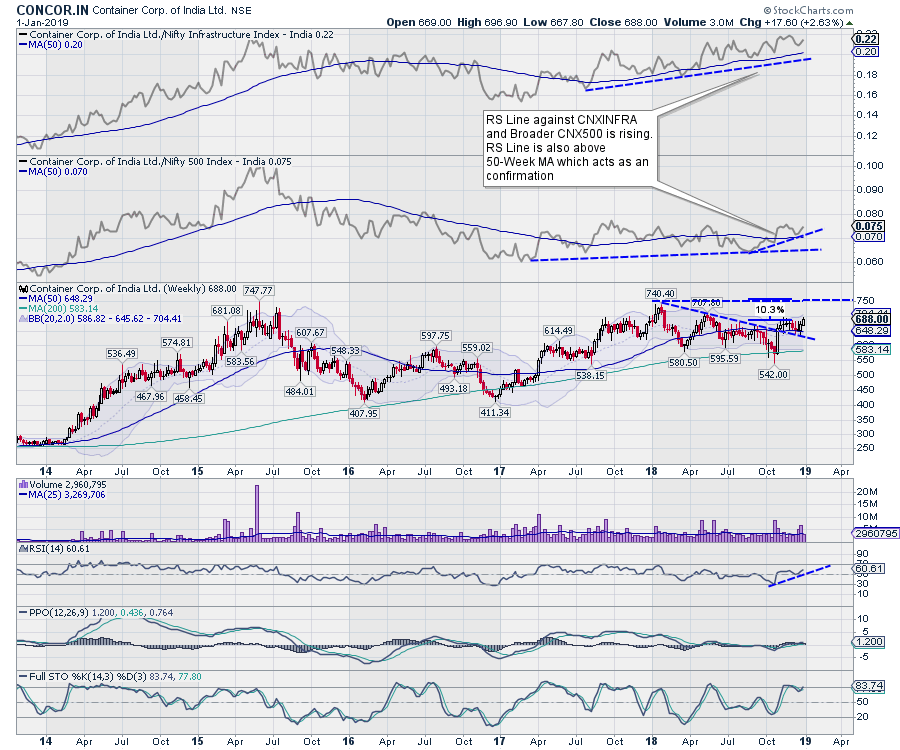Click the 583.14 axis tag
The width and height of the screenshot is (900, 750).
(x=872, y=349)
